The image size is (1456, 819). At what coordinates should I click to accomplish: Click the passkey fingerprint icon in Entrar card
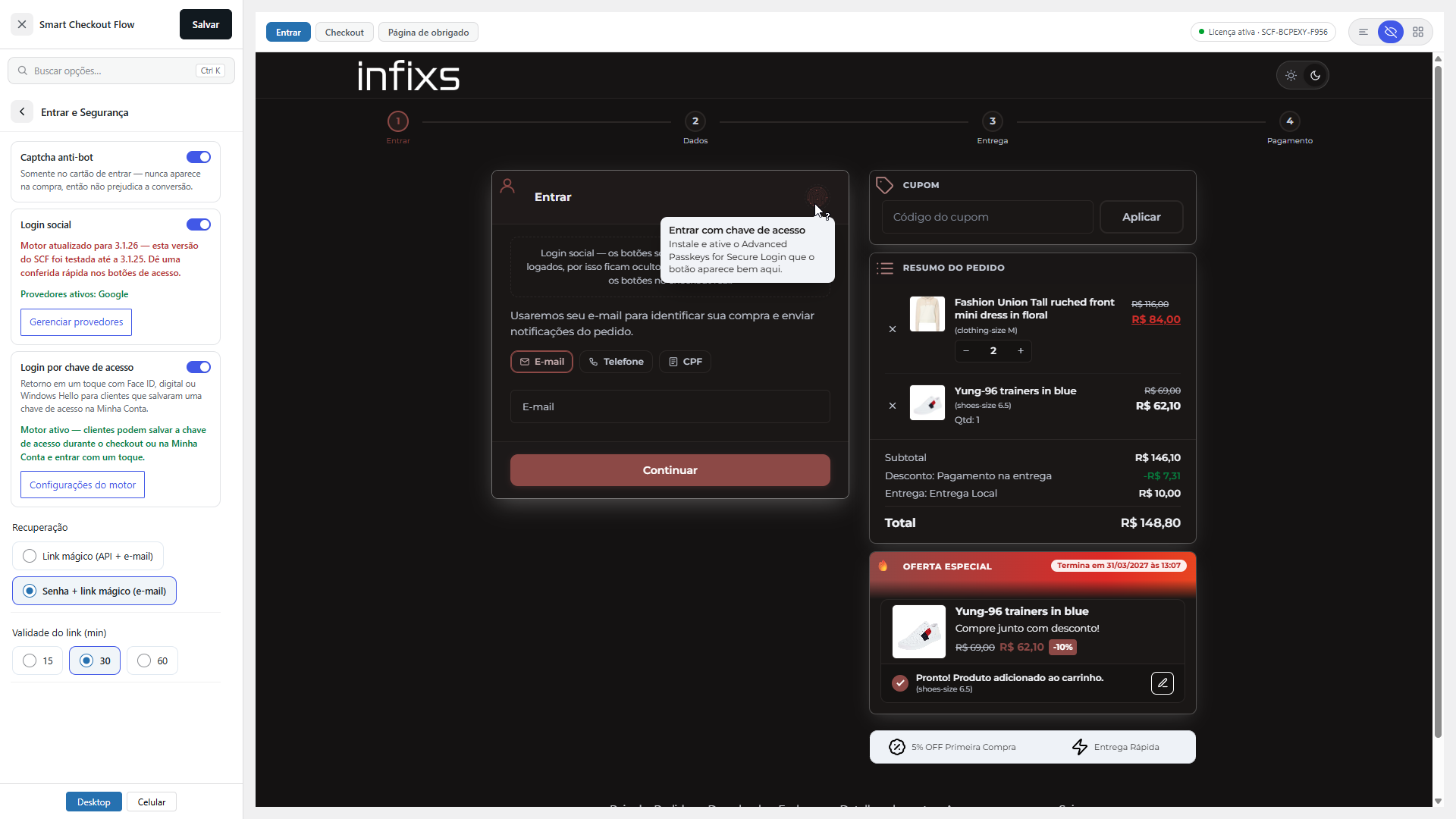[x=817, y=196]
